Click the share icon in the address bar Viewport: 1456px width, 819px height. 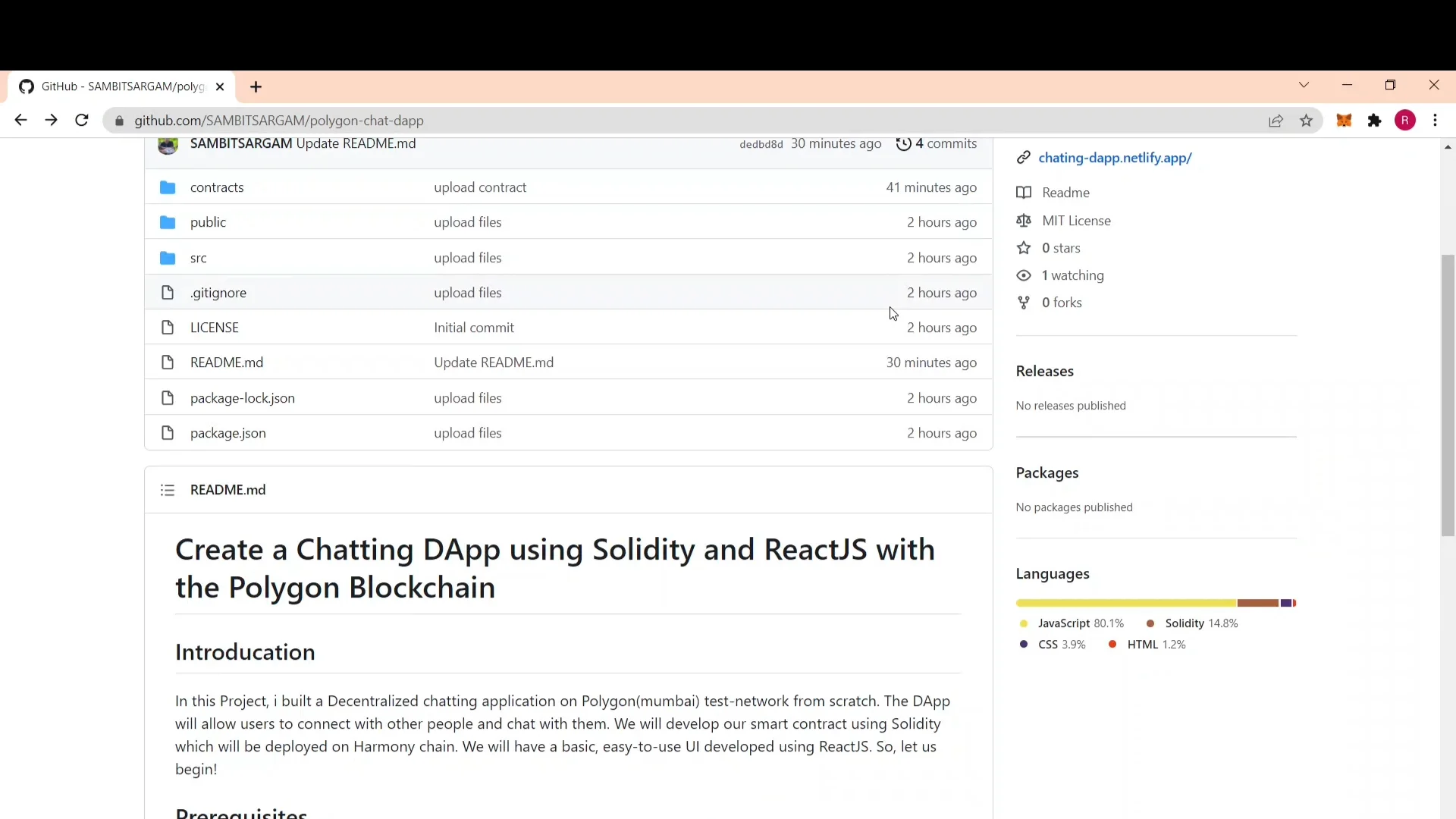tap(1276, 121)
